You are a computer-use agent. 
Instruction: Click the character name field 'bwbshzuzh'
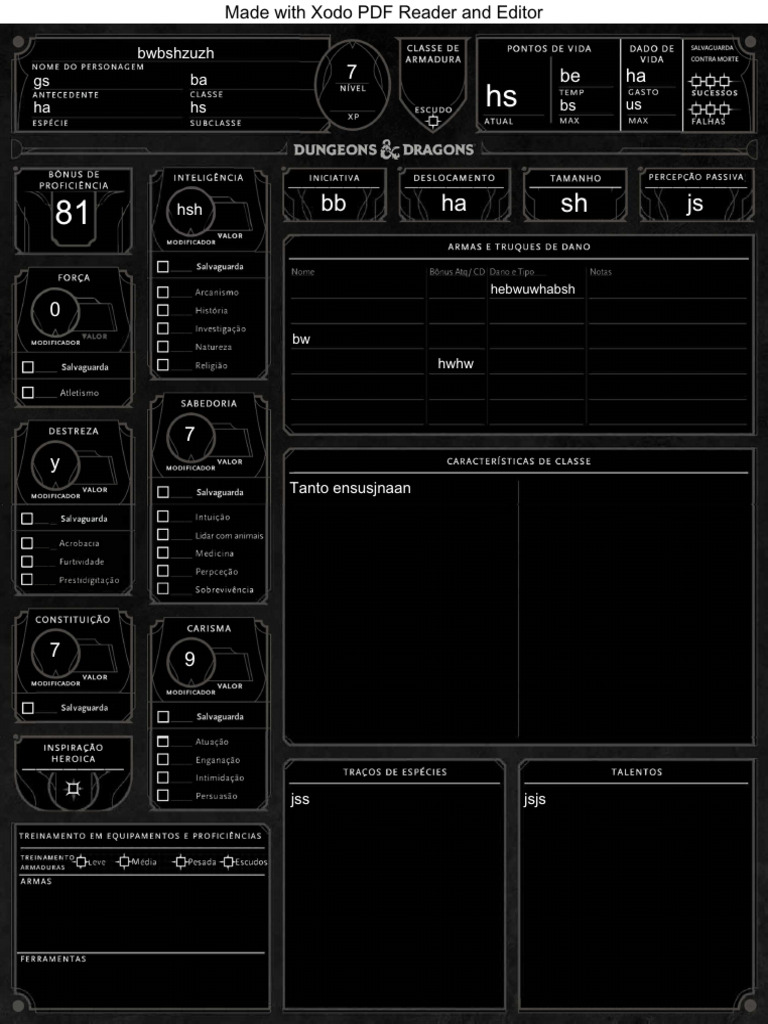pyautogui.click(x=176, y=53)
